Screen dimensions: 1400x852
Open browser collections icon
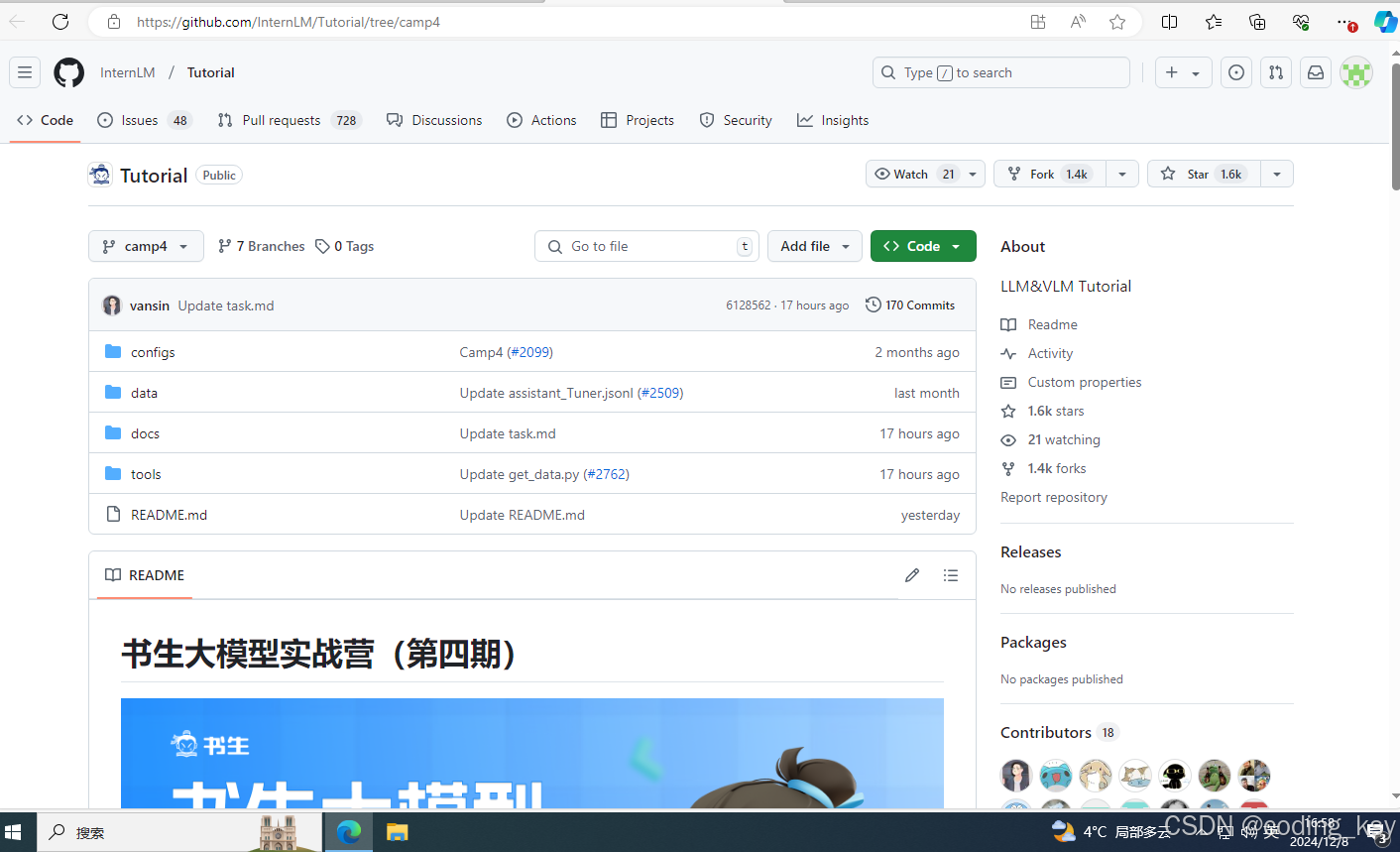[1257, 22]
